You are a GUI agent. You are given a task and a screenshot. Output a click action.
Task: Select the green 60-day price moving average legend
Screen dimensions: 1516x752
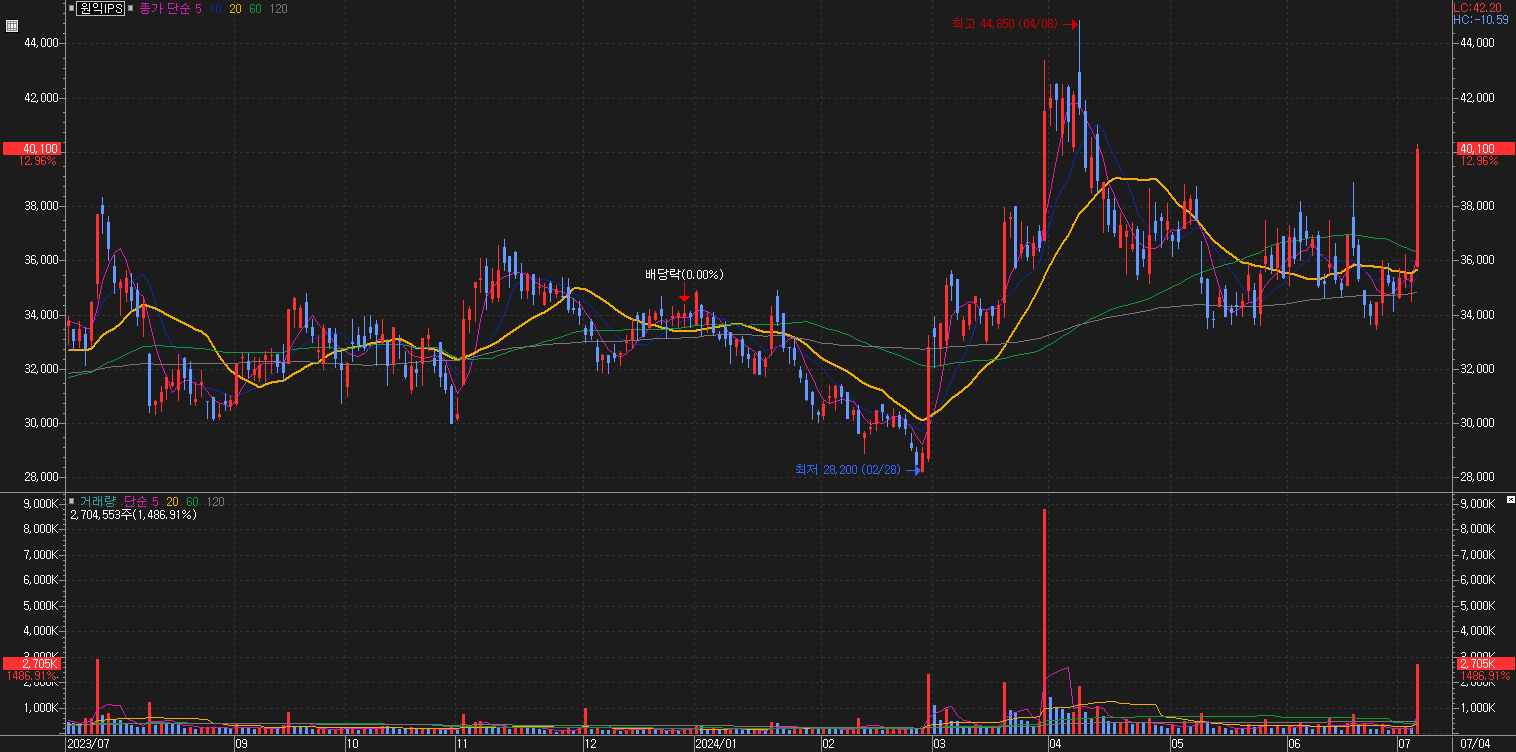[256, 9]
